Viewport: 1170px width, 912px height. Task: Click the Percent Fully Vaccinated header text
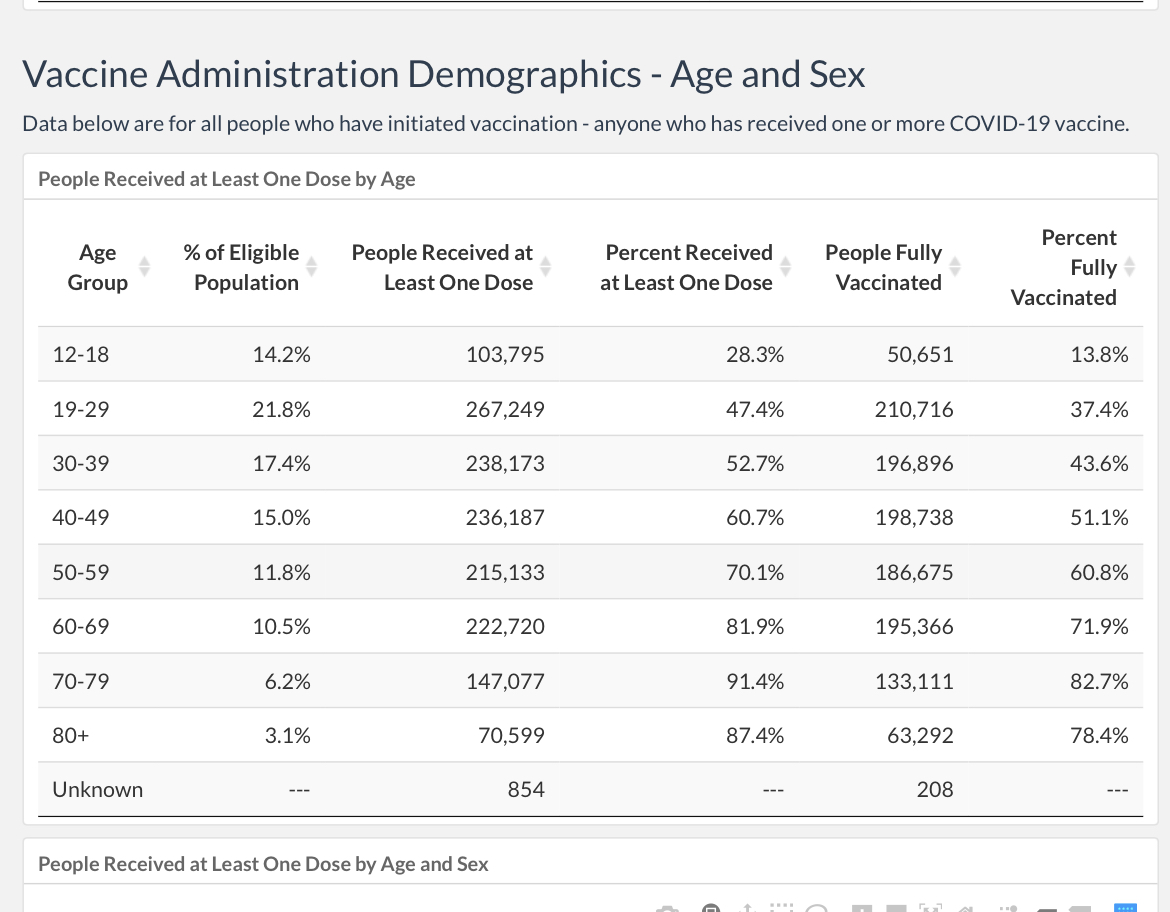1063,267
